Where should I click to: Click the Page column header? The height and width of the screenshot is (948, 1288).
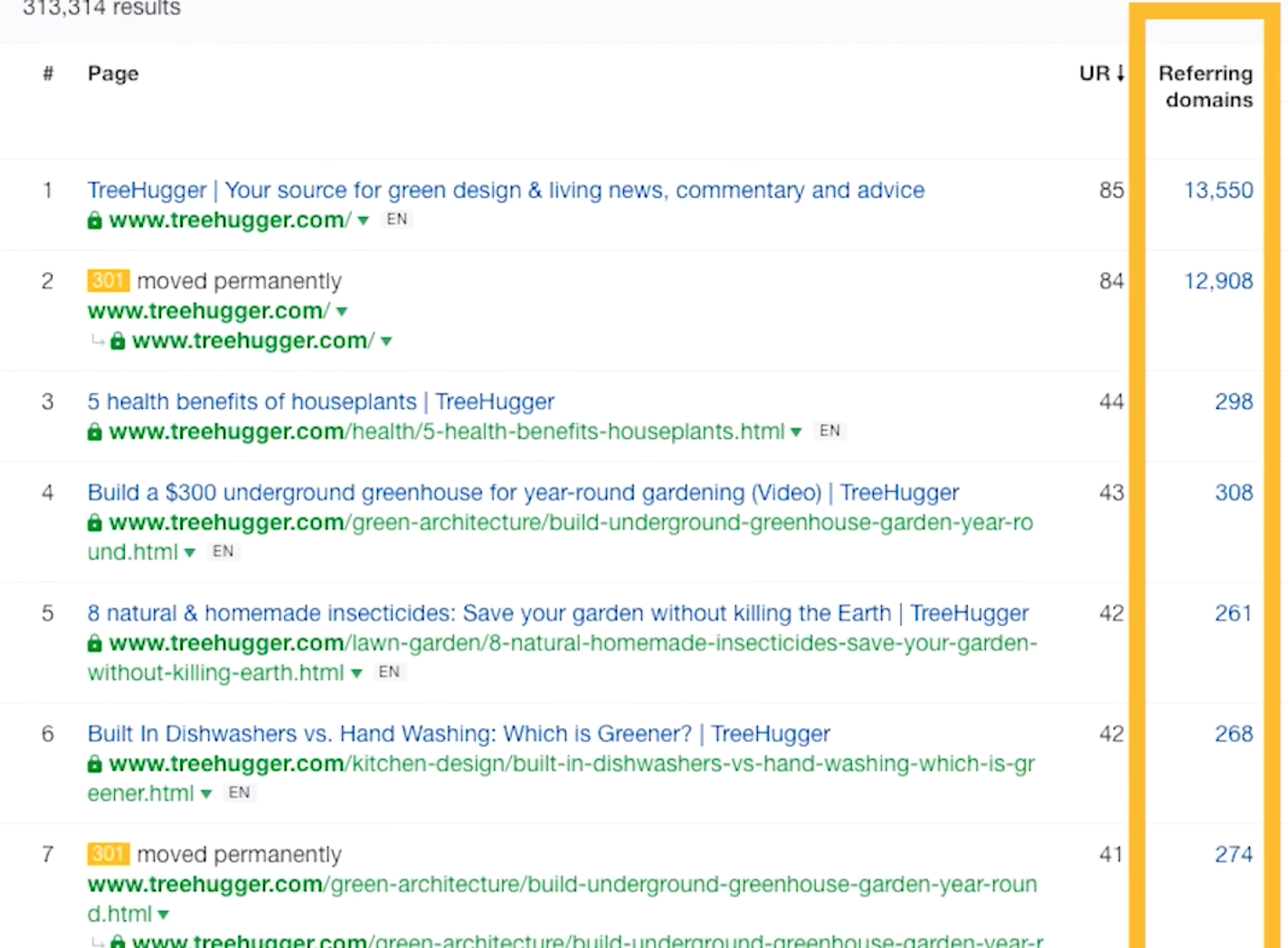[113, 73]
